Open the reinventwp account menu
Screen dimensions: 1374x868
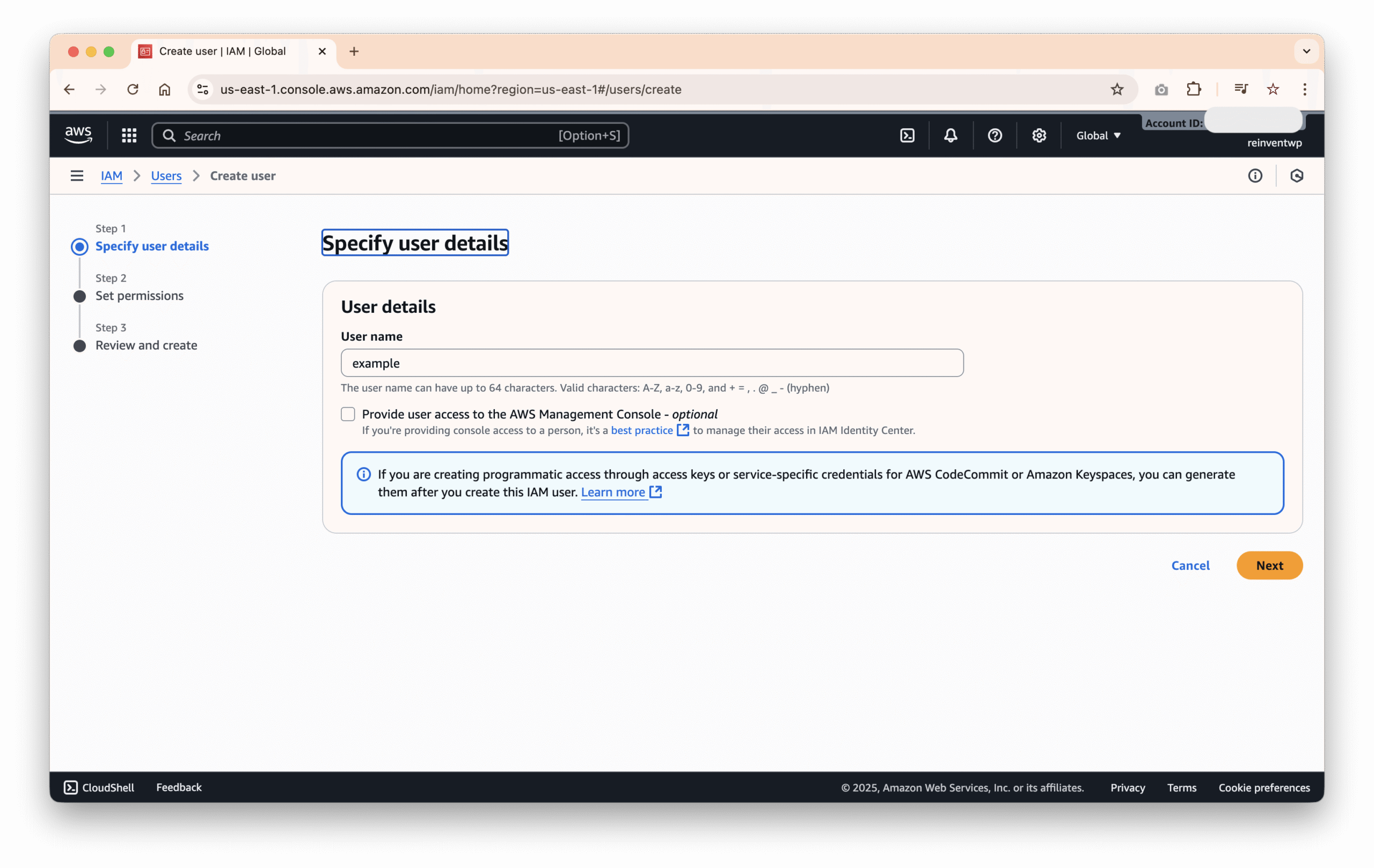pyautogui.click(x=1274, y=143)
